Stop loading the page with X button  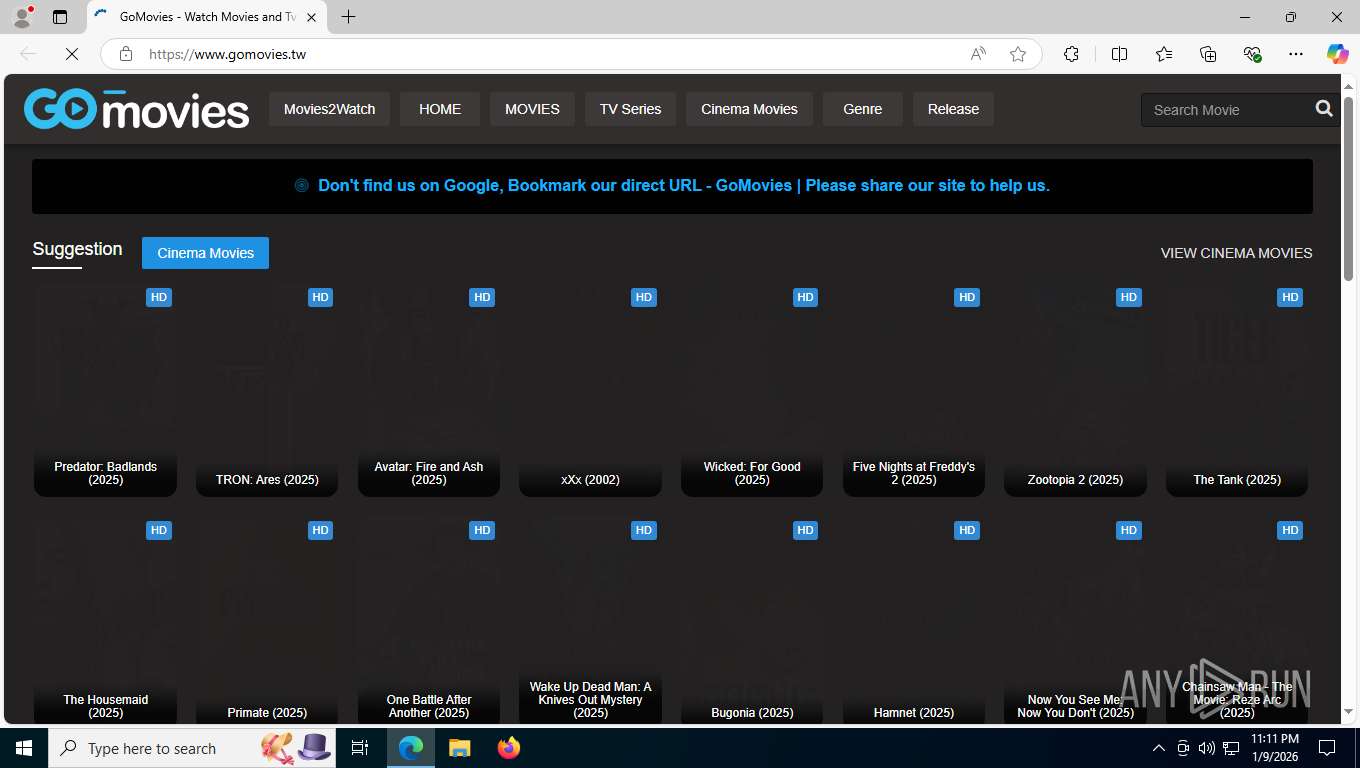coord(72,54)
